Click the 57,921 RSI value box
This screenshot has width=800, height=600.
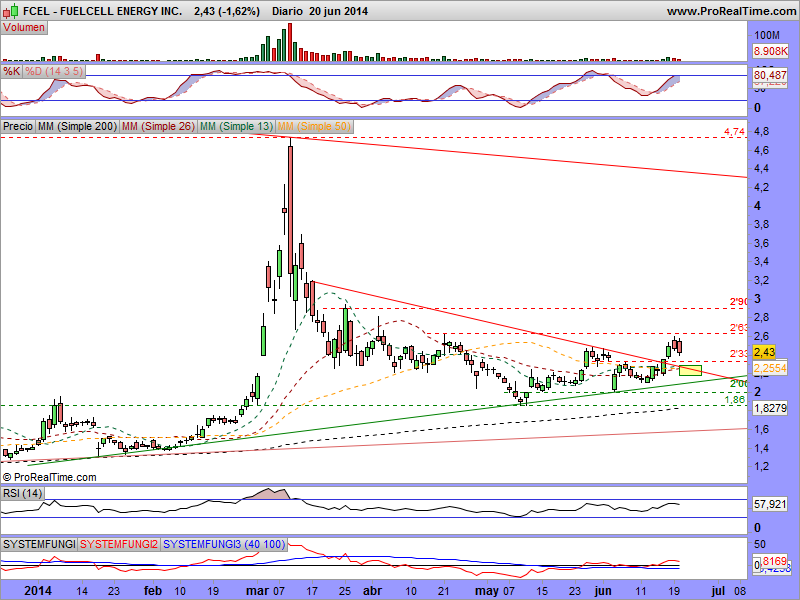click(x=770, y=504)
